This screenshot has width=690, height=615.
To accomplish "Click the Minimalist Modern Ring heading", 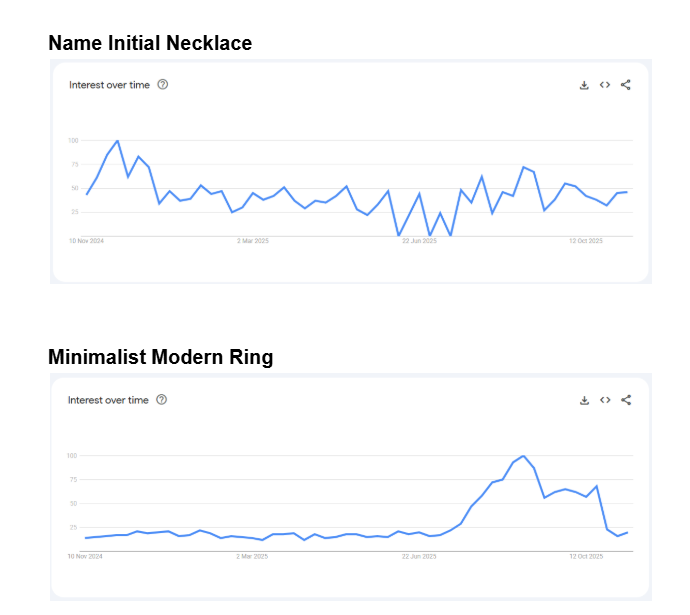I will point(160,357).
